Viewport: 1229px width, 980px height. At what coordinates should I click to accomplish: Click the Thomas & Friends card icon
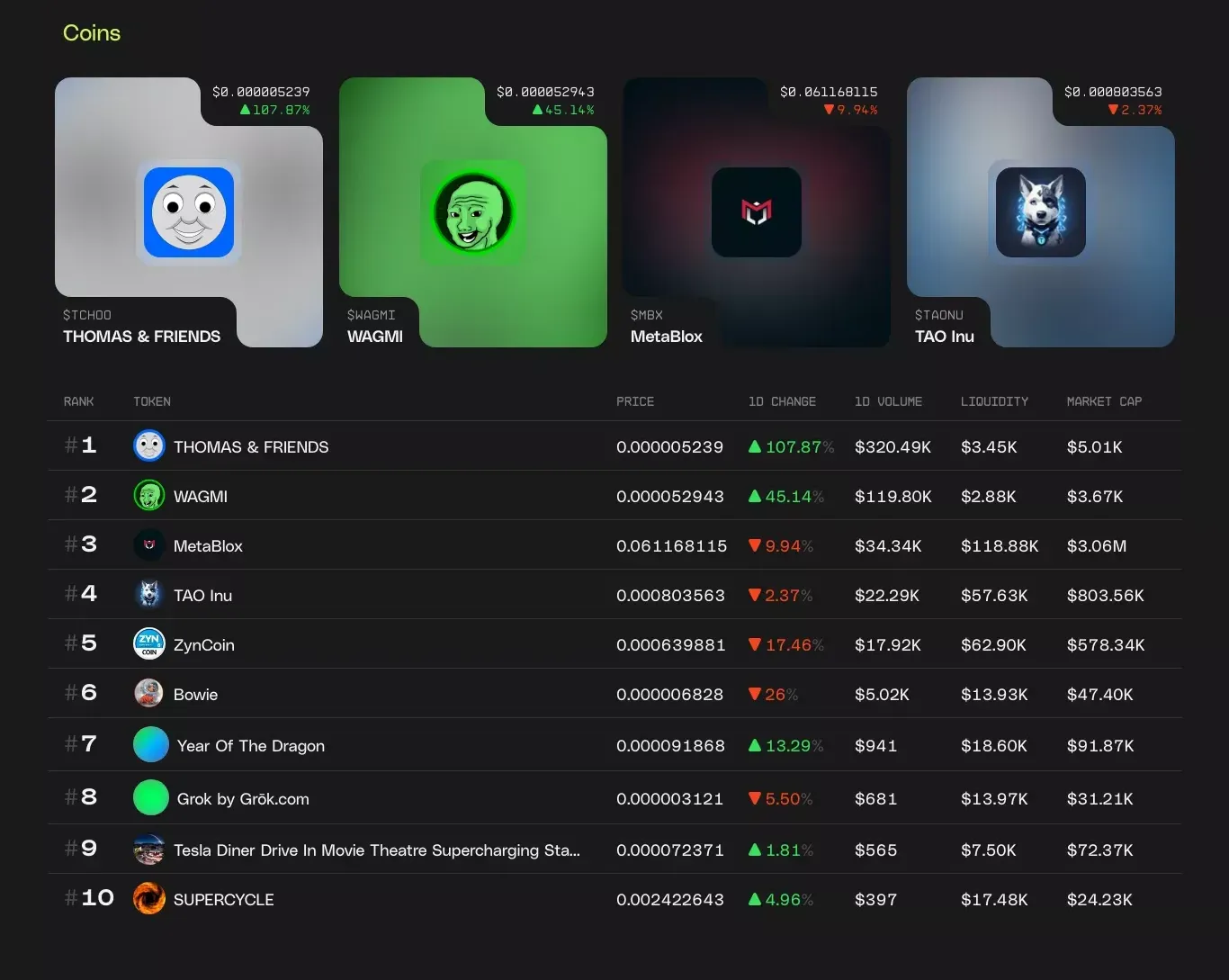pyautogui.click(x=189, y=212)
